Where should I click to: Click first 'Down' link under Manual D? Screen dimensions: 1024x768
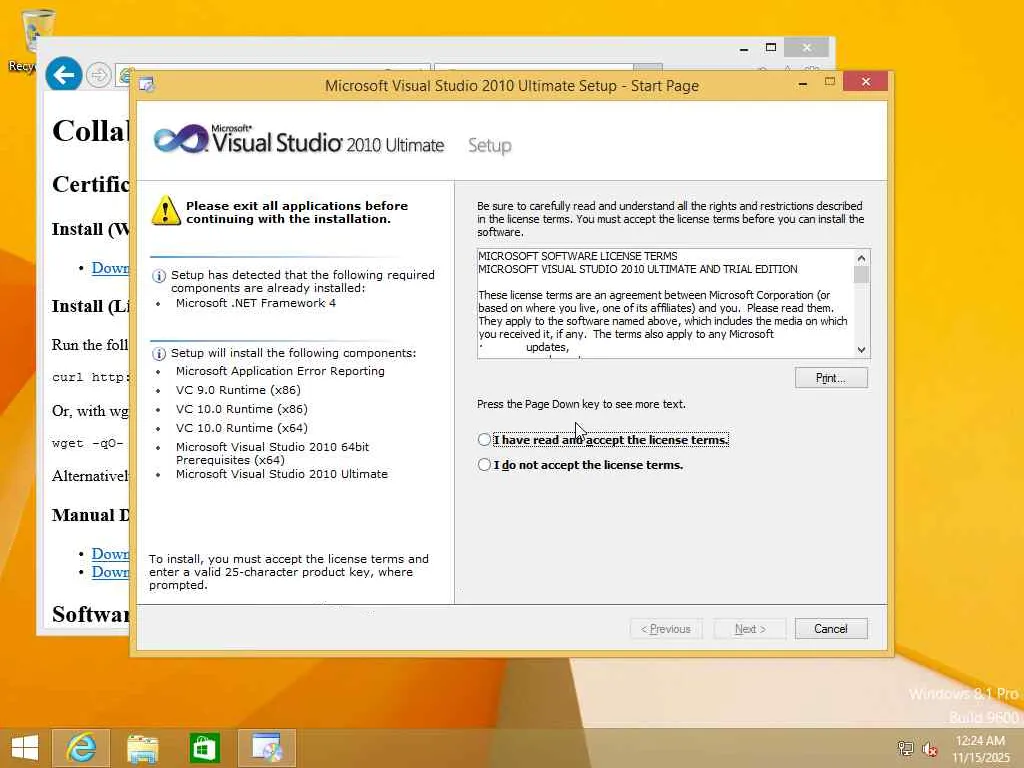[x=110, y=554]
